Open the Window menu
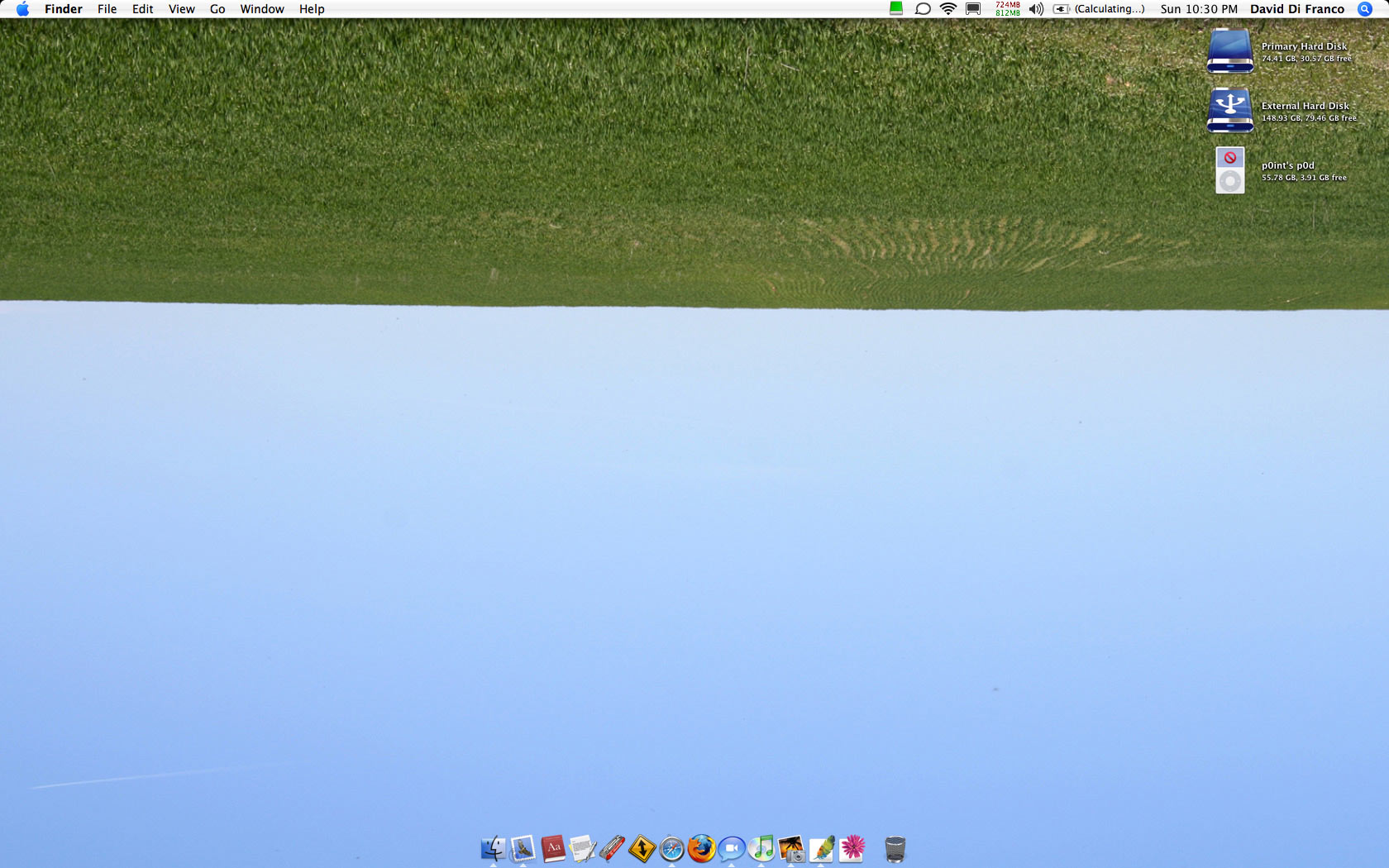The image size is (1389, 868). (262, 9)
